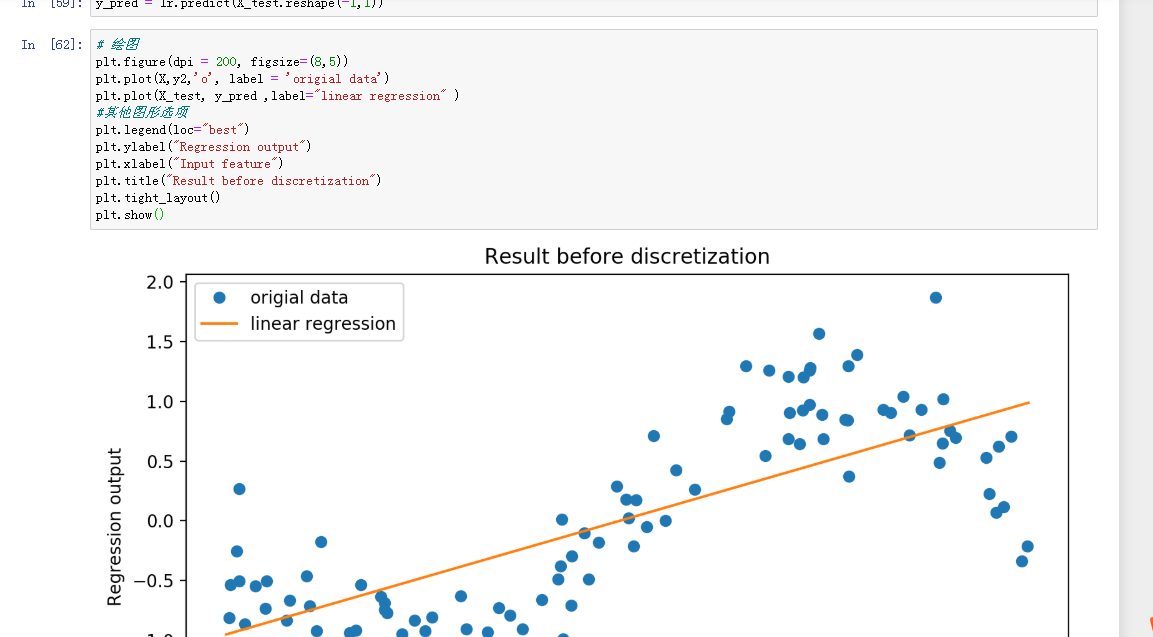Click the "Regression output" y-axis label

(x=115, y=526)
